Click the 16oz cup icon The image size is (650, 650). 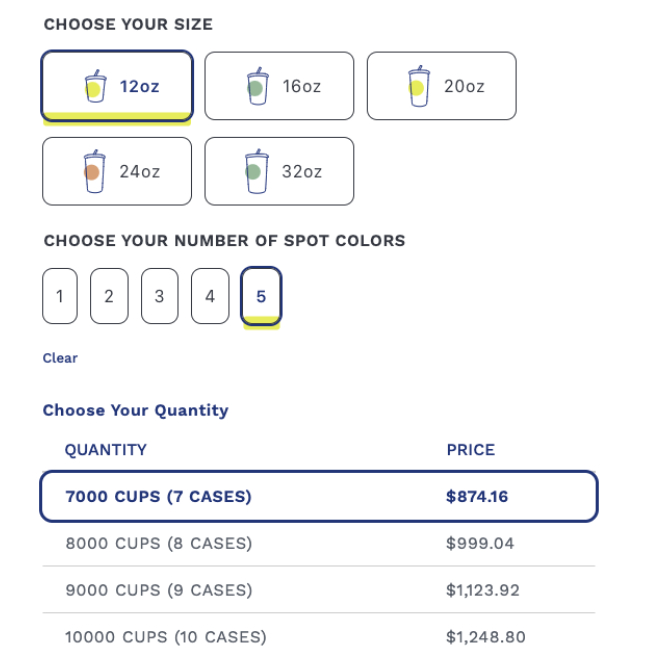(x=257, y=86)
